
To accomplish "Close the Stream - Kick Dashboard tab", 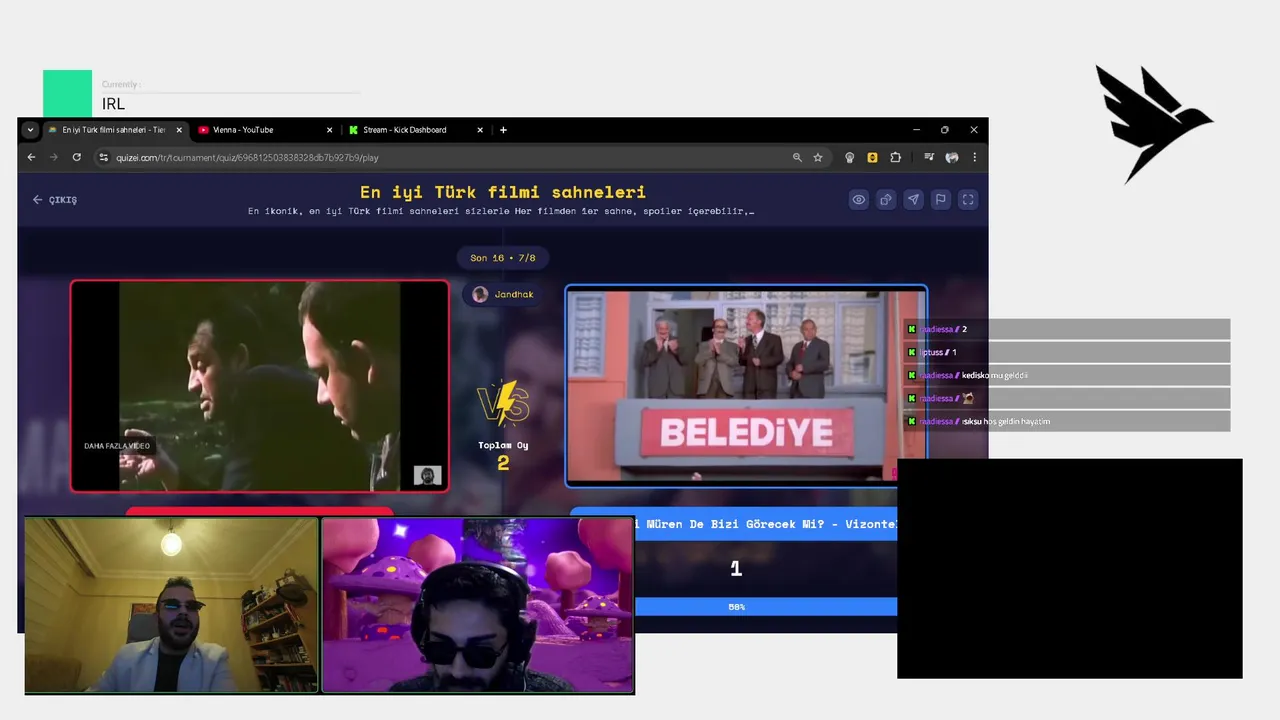I will tap(480, 130).
